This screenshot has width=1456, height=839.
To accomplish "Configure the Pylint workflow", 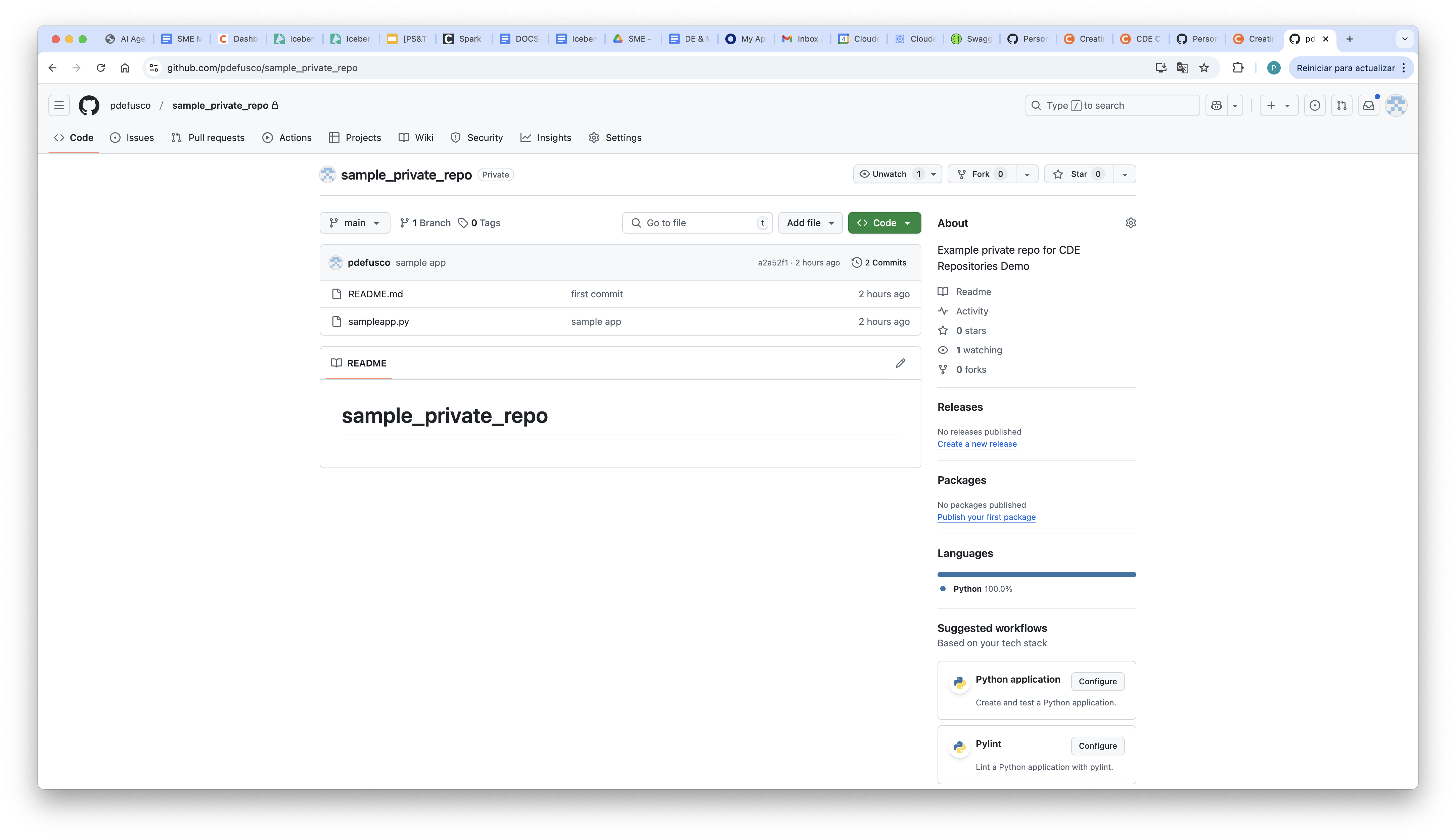I will [1097, 746].
